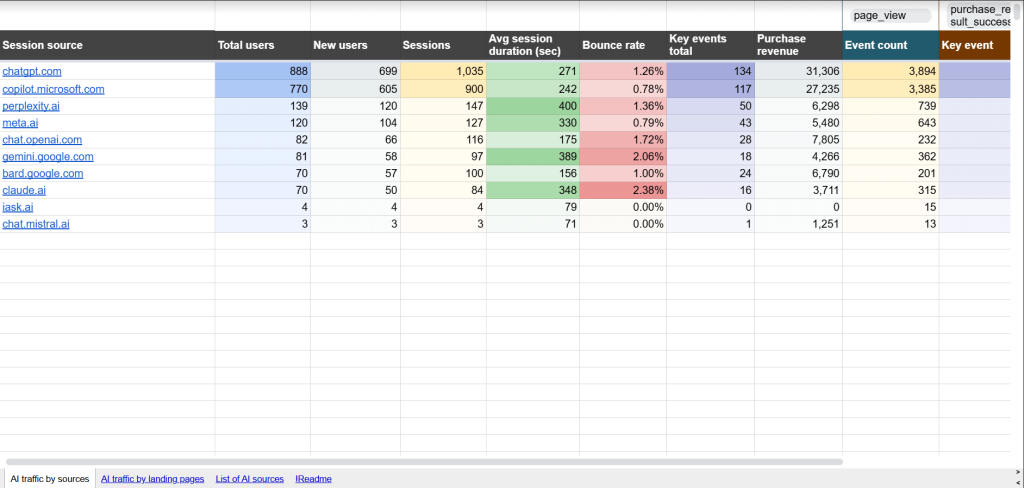Select the 6,790 purchase revenue cell
The height and width of the screenshot is (488, 1024).
pyautogui.click(x=799, y=174)
